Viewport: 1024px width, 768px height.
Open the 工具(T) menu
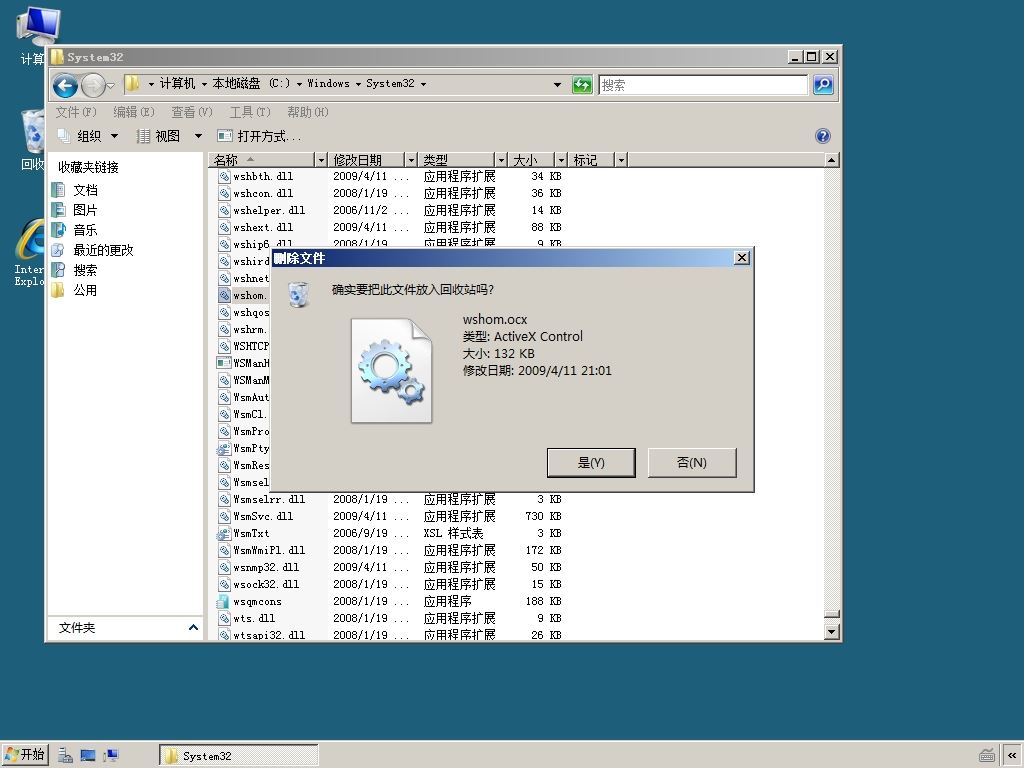(x=249, y=112)
